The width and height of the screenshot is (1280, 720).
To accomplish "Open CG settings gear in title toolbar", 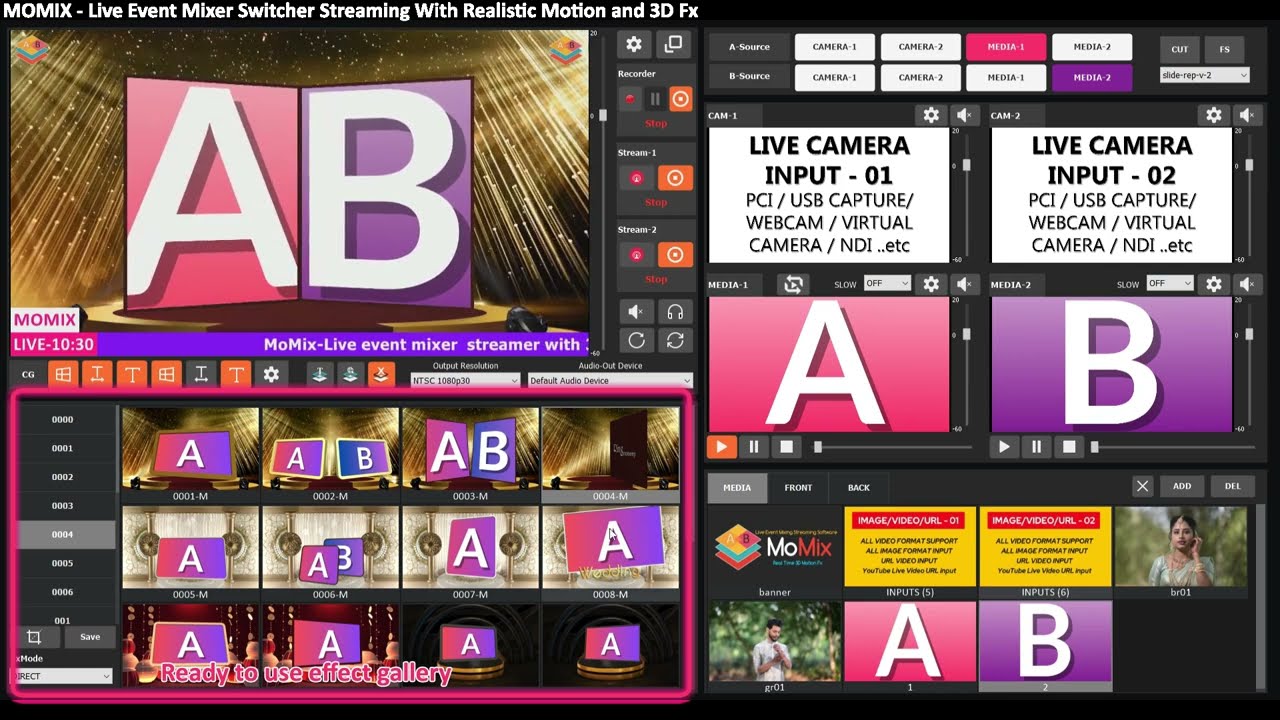I will pos(271,375).
